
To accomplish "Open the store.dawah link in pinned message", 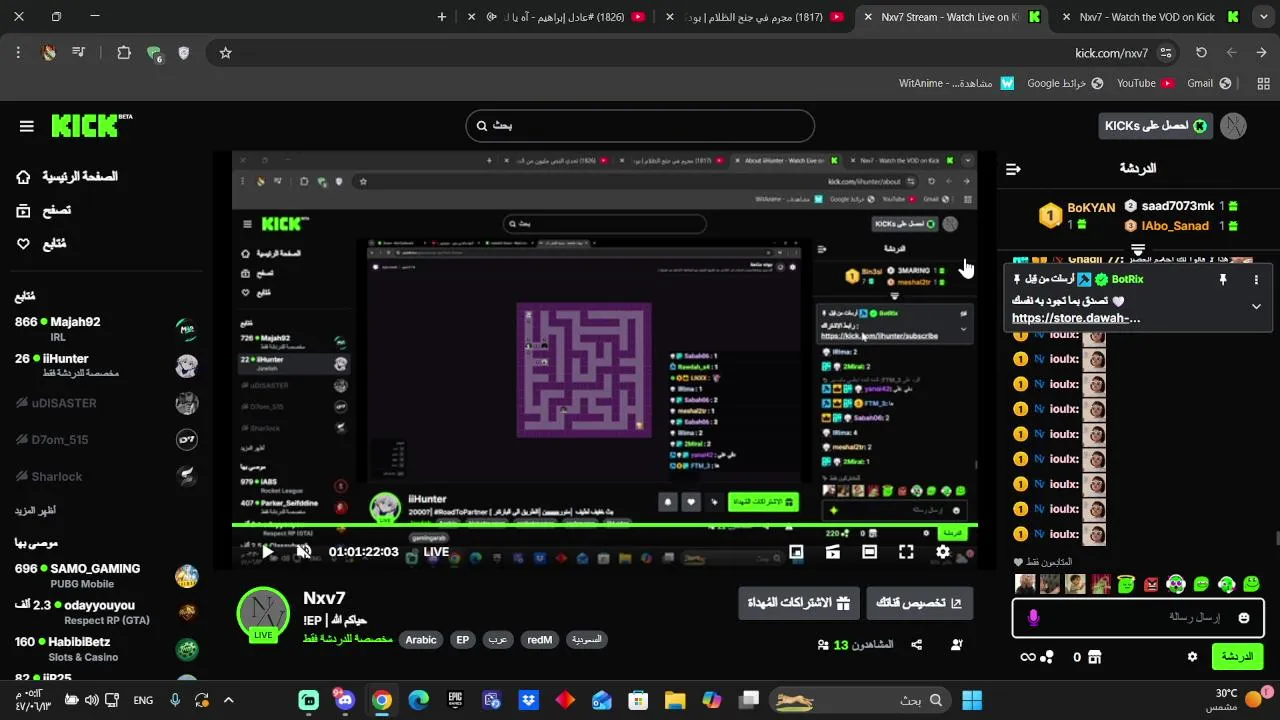I will [1076, 318].
